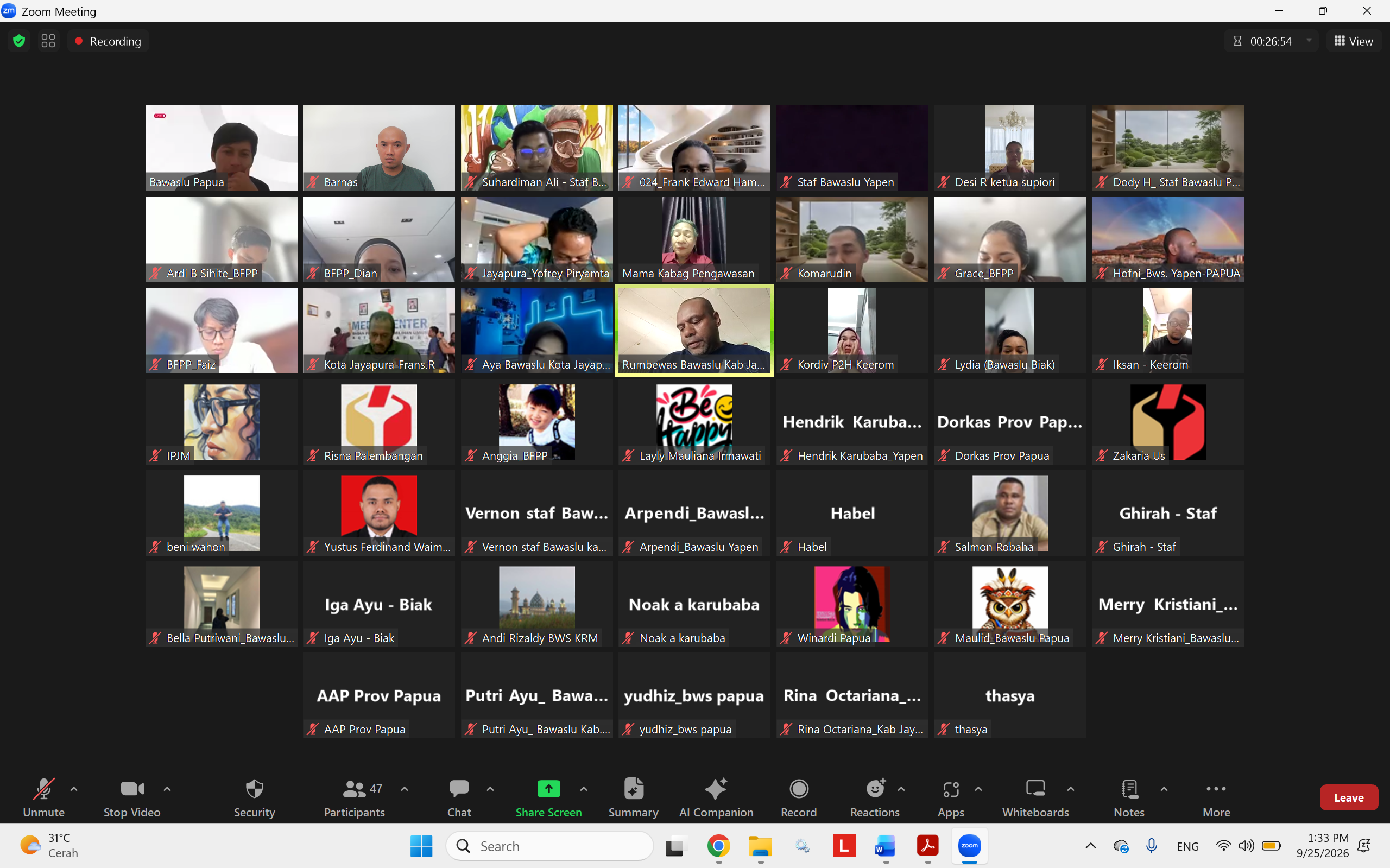1390x868 pixels.
Task: Open the meeting layout grid icon
Action: tap(48, 41)
